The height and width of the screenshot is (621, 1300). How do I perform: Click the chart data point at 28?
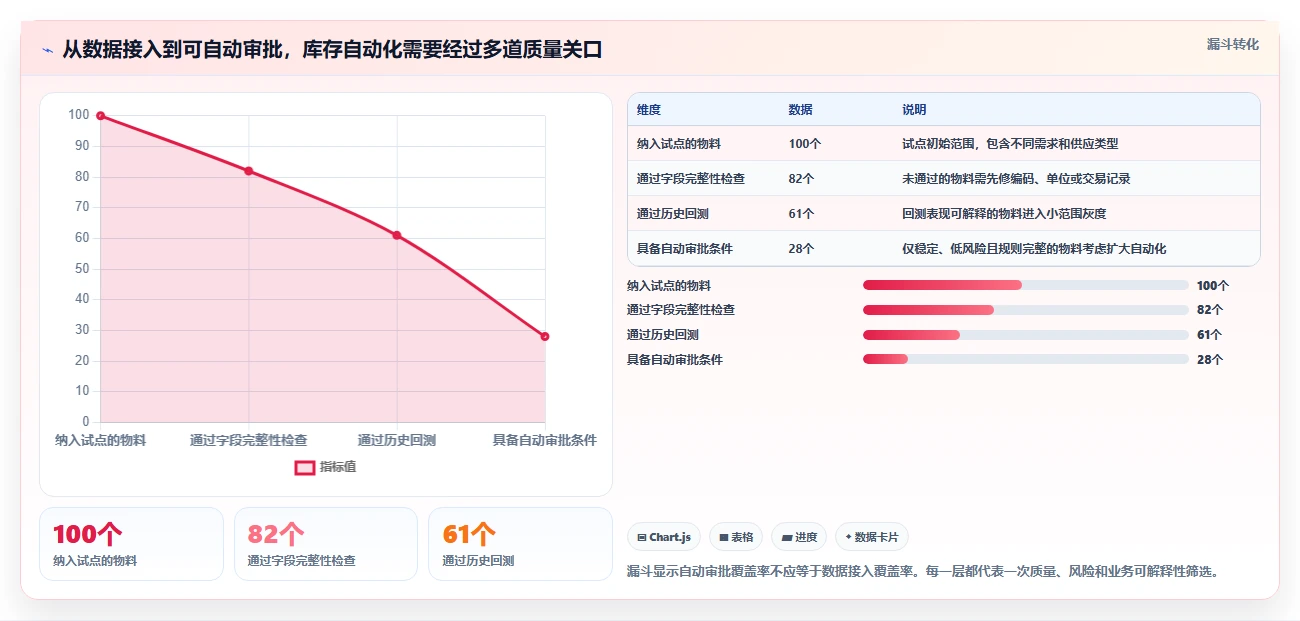click(x=545, y=336)
